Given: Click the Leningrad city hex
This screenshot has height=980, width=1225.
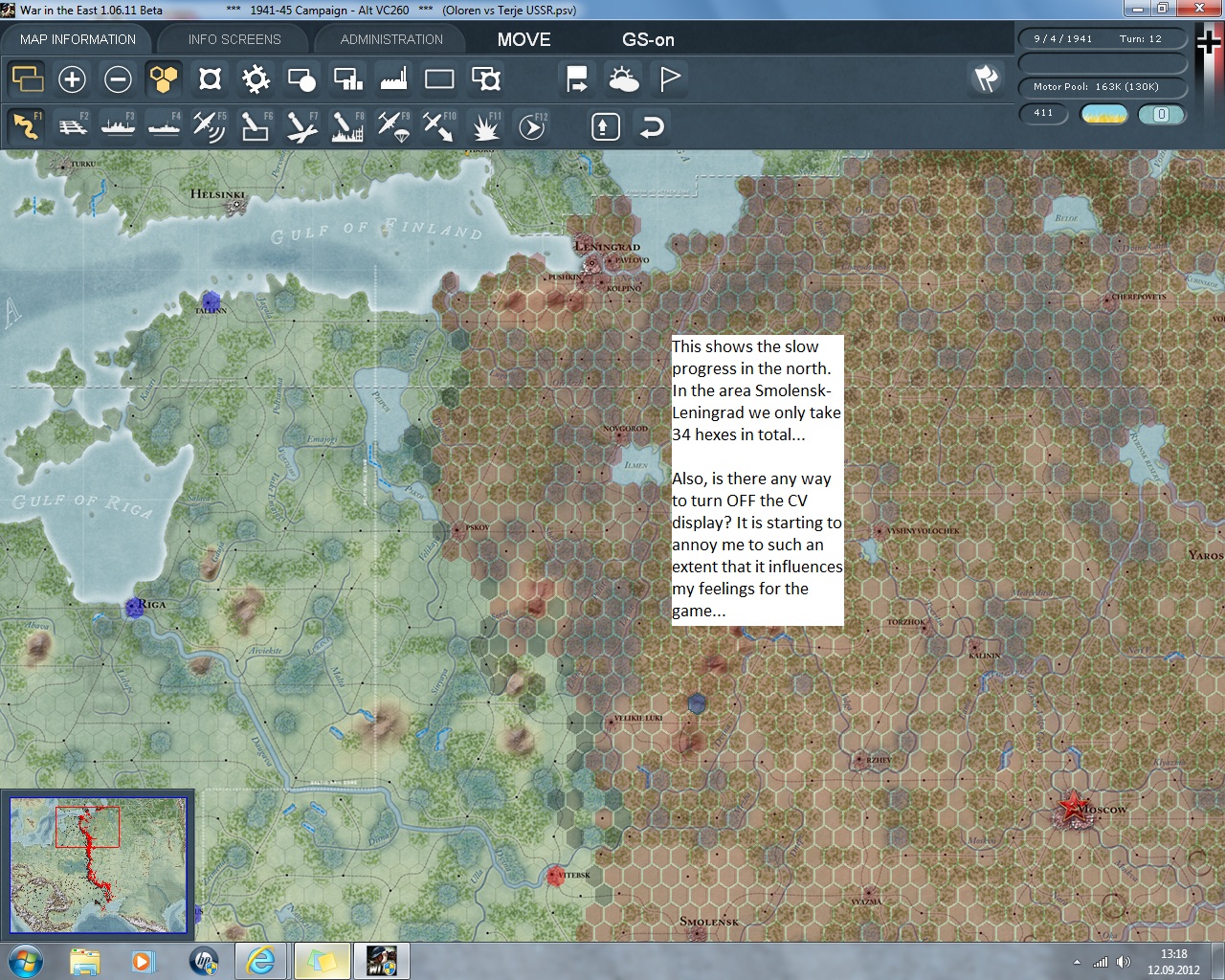Looking at the screenshot, I should [592, 262].
